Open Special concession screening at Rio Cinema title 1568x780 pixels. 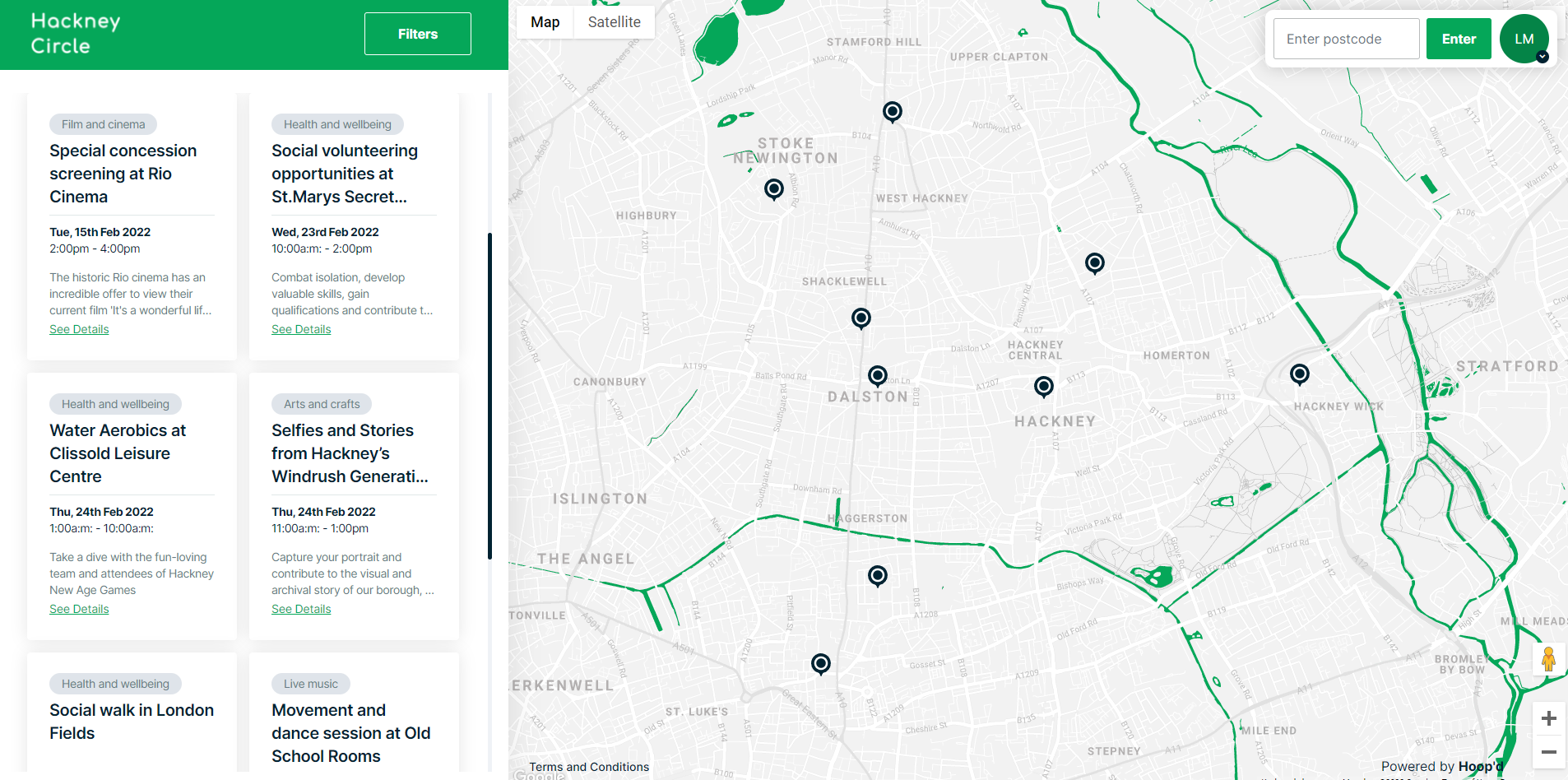[123, 174]
